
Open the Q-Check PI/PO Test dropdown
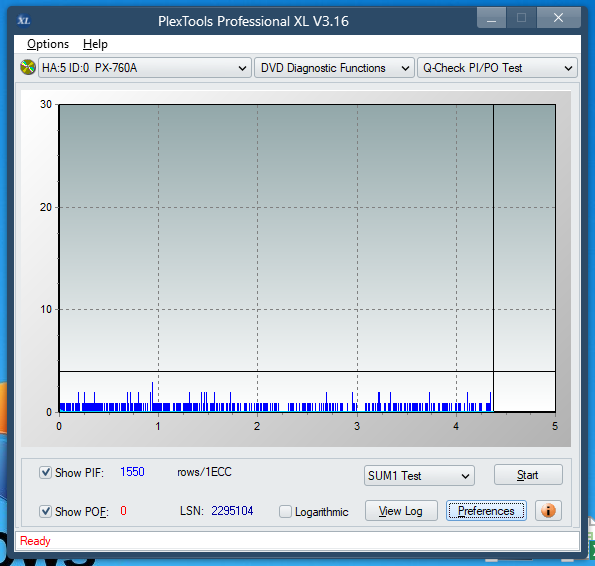tap(497, 68)
